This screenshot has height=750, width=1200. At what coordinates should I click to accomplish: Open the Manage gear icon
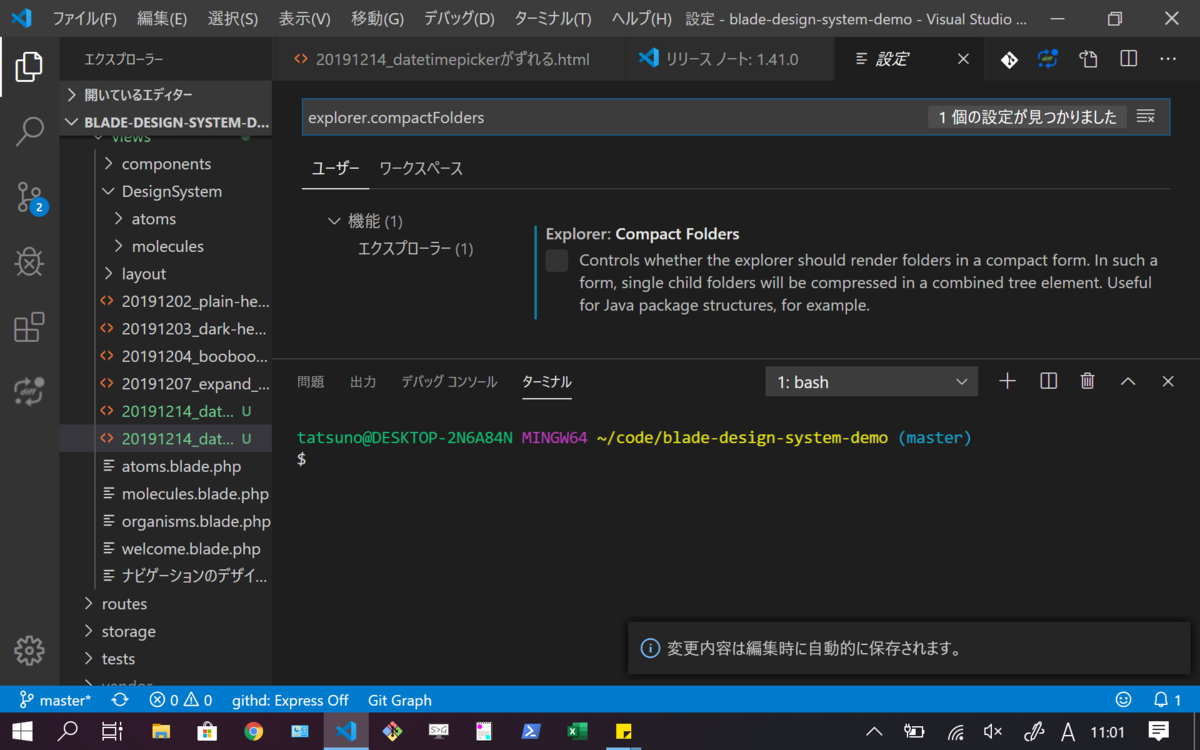(x=29, y=651)
